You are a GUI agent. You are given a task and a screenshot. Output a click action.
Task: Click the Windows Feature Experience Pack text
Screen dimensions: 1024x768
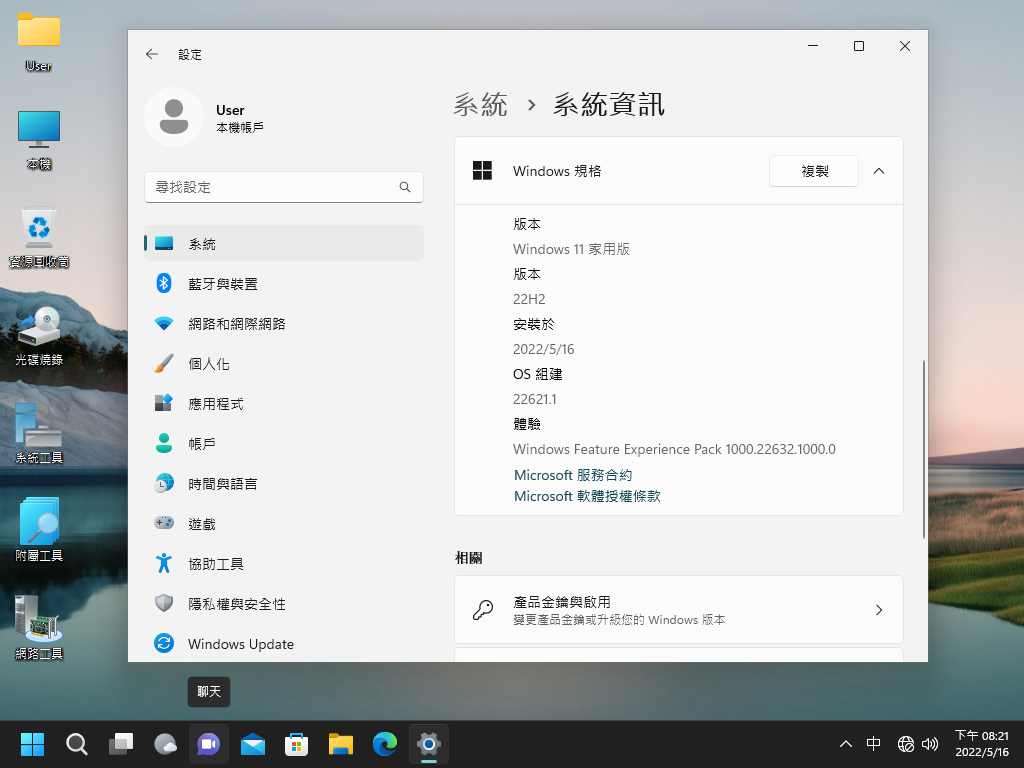coord(674,449)
